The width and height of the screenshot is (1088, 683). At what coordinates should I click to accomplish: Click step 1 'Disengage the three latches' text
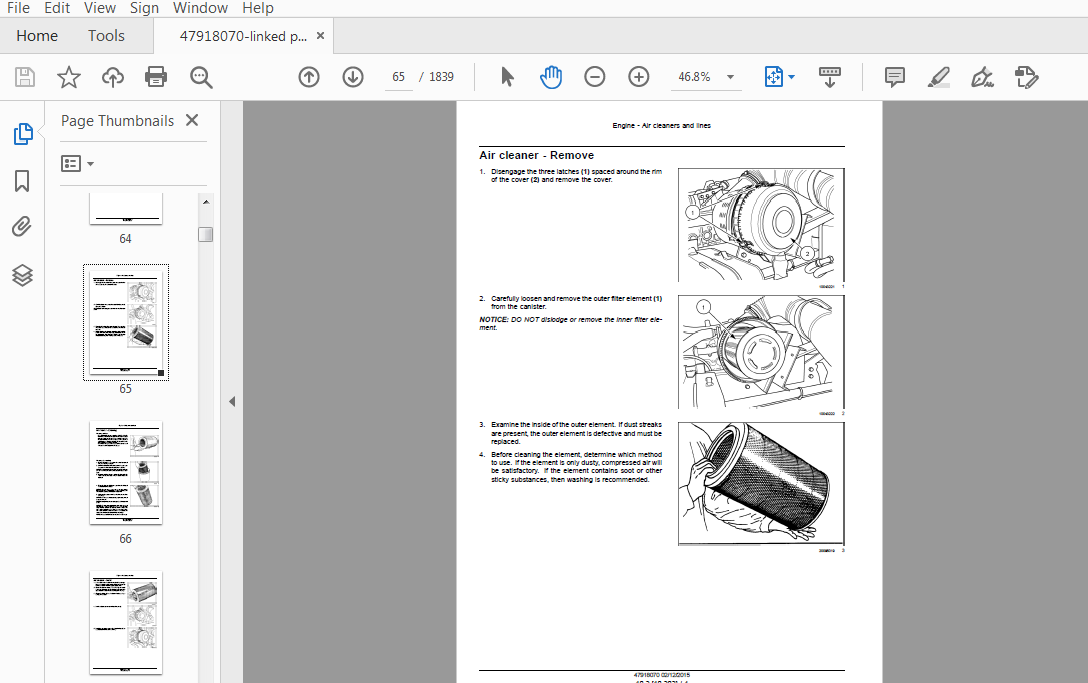(576, 176)
